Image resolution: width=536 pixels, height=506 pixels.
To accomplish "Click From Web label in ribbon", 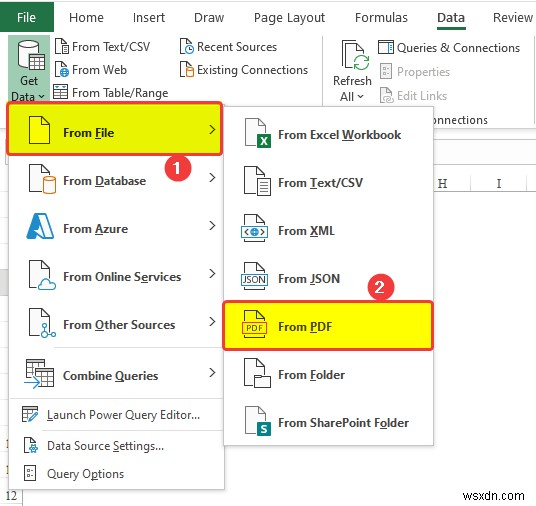I will 99,69.
